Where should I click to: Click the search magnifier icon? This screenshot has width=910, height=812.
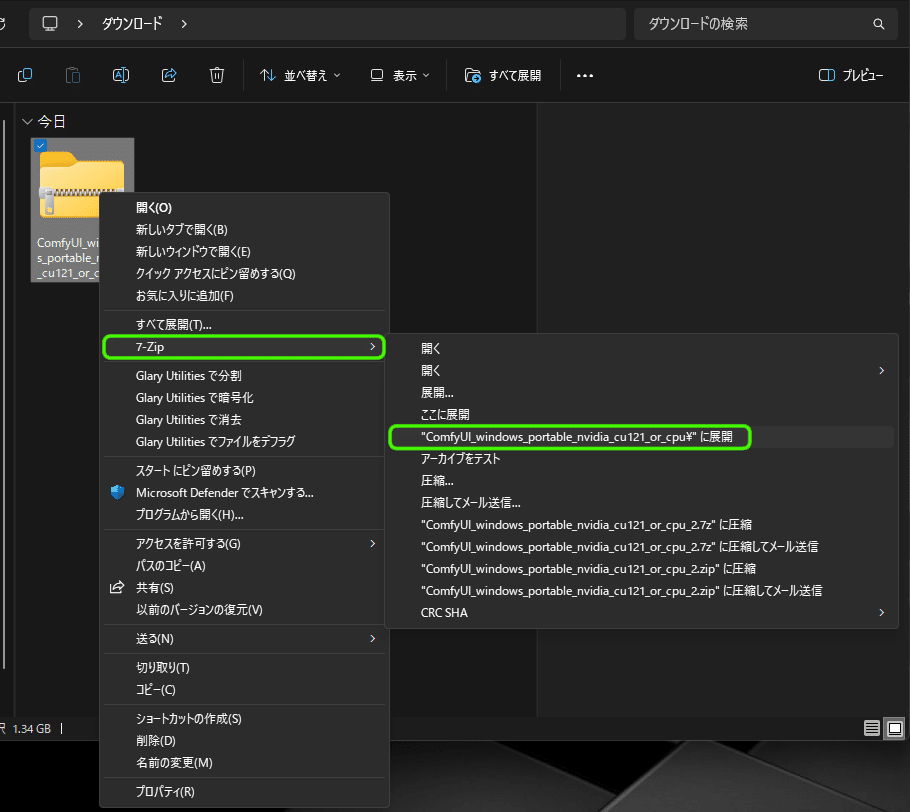pos(879,24)
